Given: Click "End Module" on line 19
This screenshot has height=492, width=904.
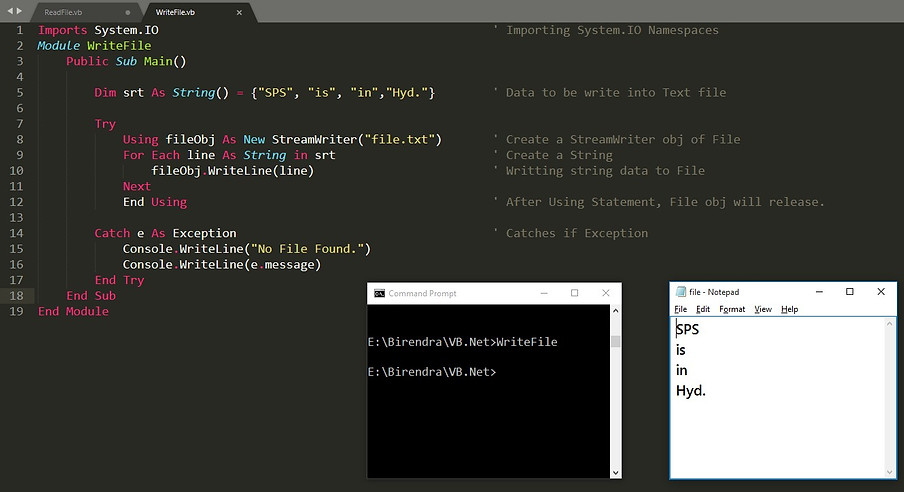Looking at the screenshot, I should tap(73, 311).
